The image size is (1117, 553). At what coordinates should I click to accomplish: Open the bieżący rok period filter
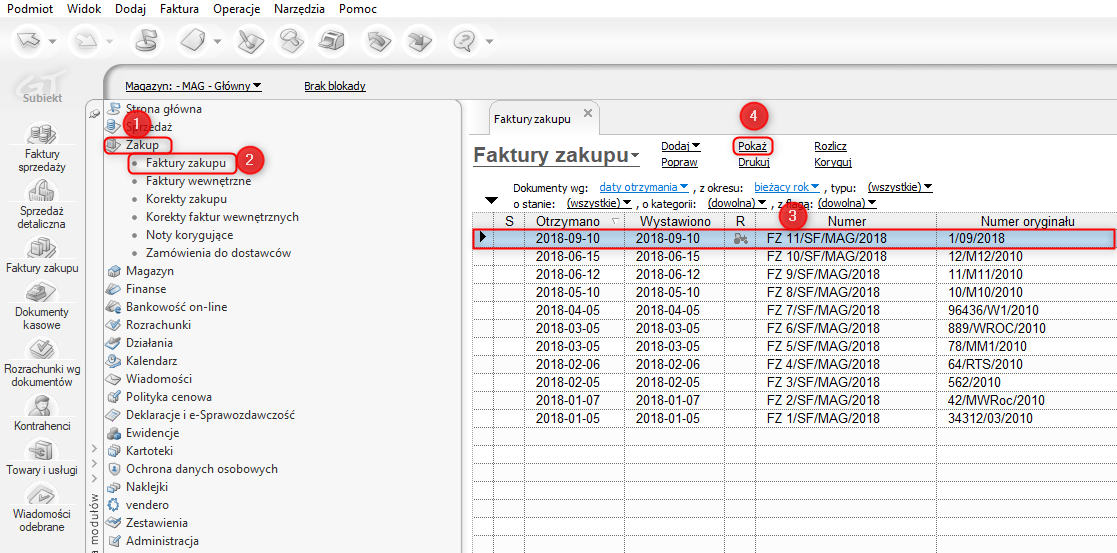click(786, 187)
